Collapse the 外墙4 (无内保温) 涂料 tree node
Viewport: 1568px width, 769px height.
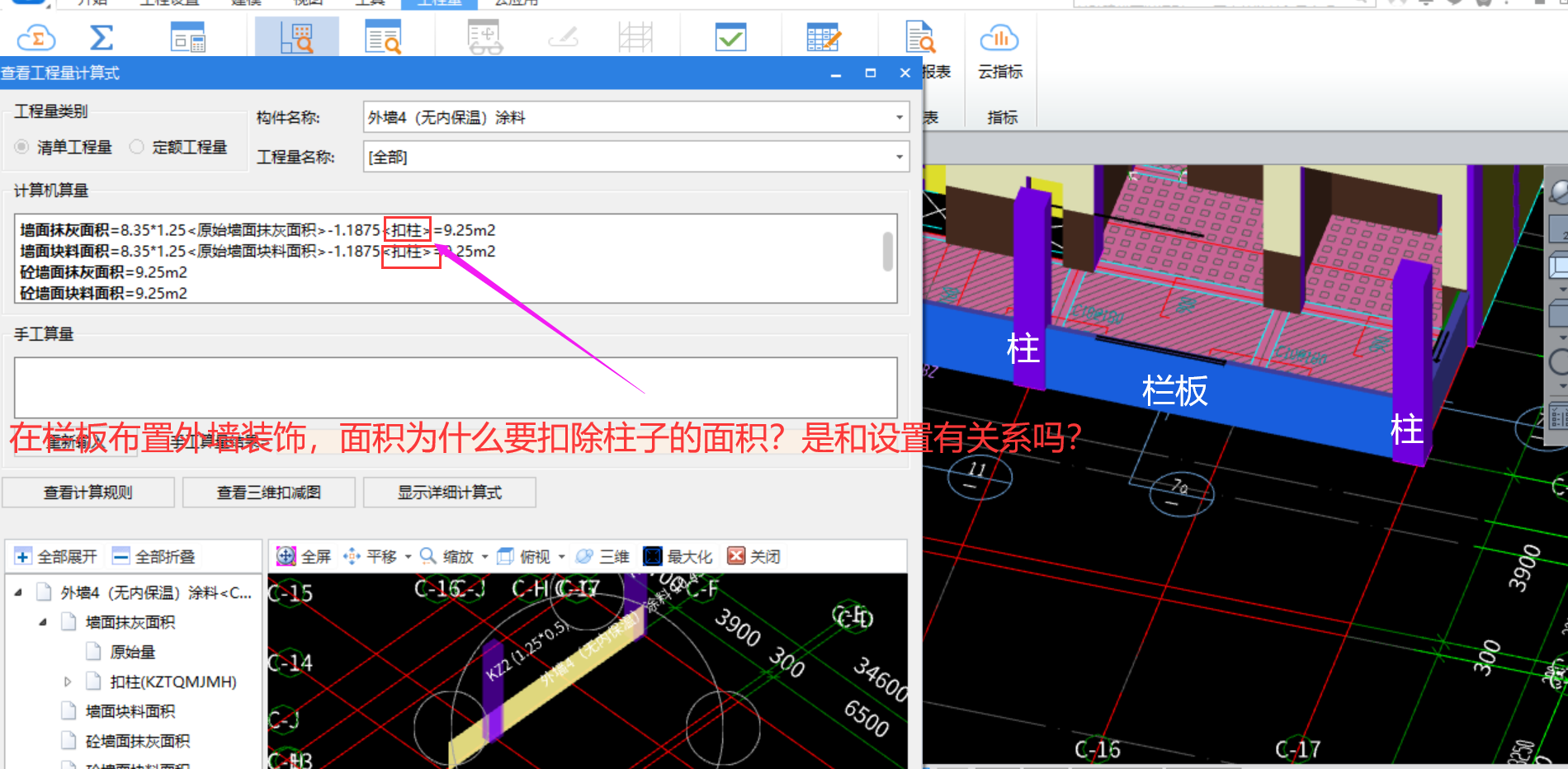tap(18, 592)
